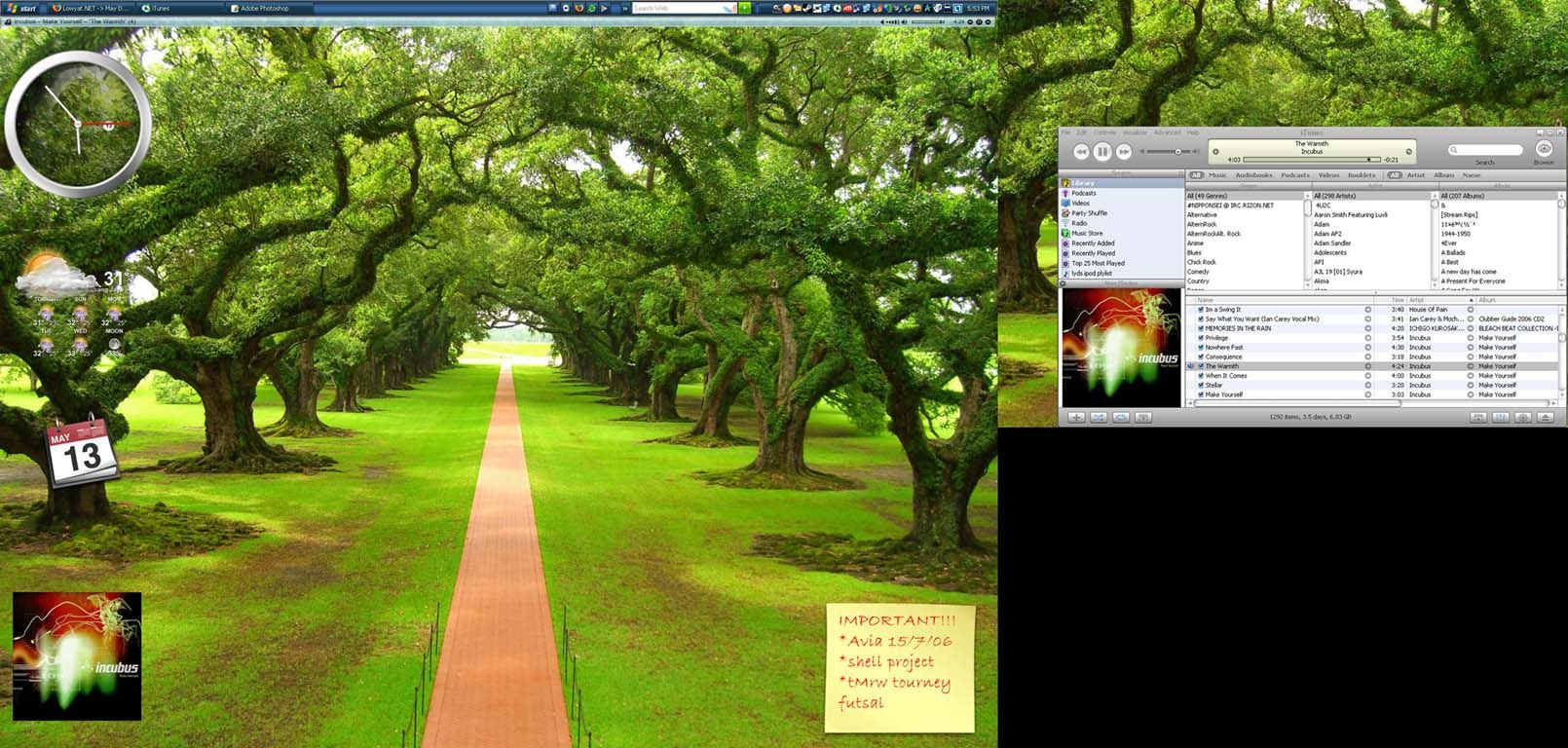The height and width of the screenshot is (748, 1568).
Task: Hide the album artwork pane
Action: tap(1143, 417)
